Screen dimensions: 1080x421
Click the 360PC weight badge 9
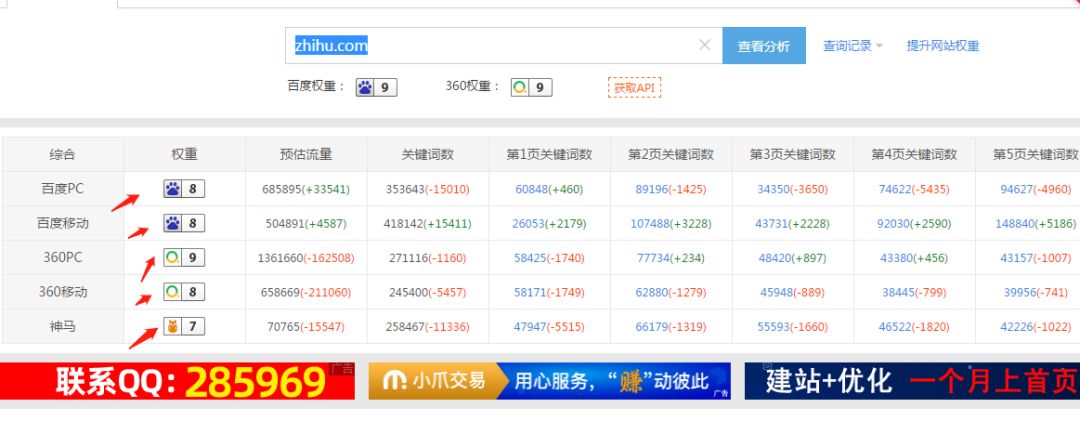tap(184, 258)
